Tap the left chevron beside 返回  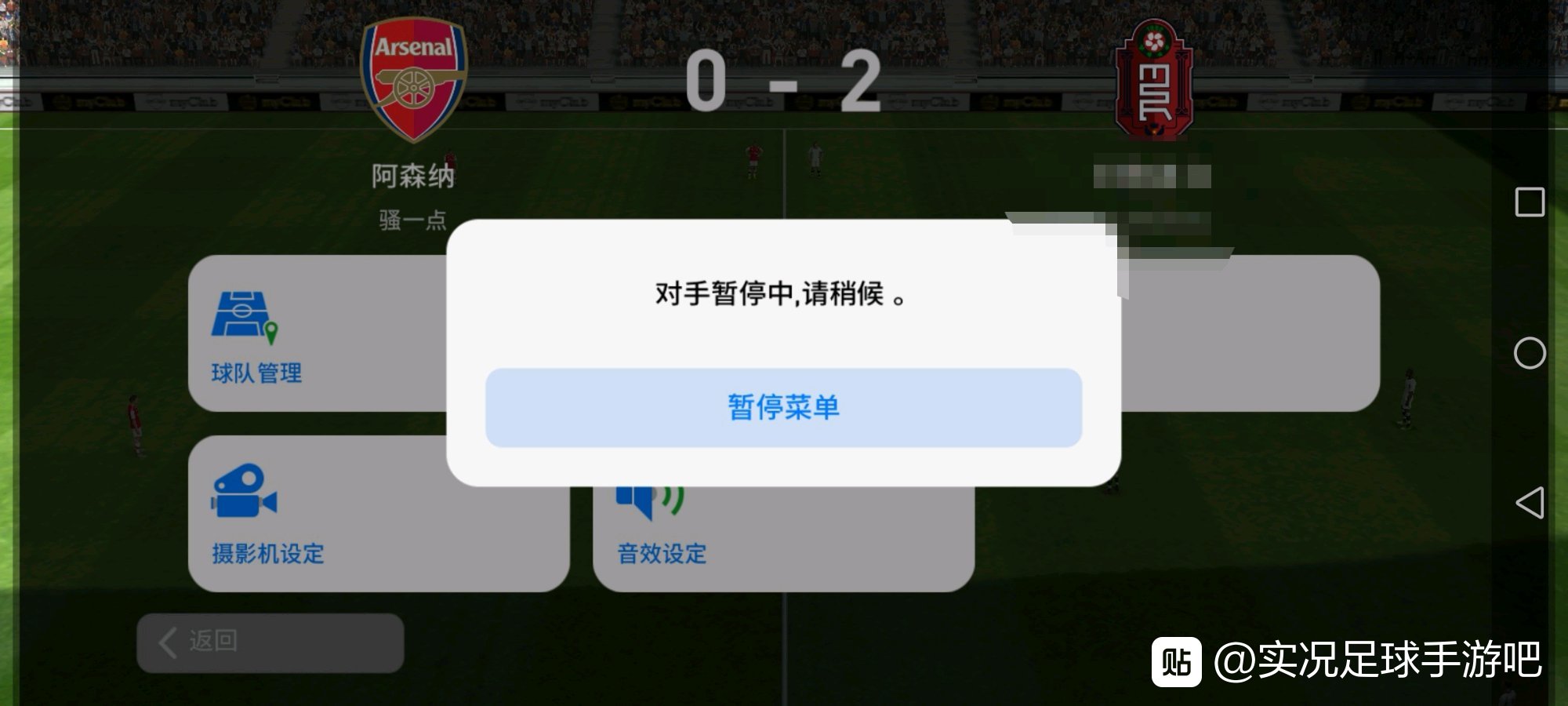click(x=167, y=642)
